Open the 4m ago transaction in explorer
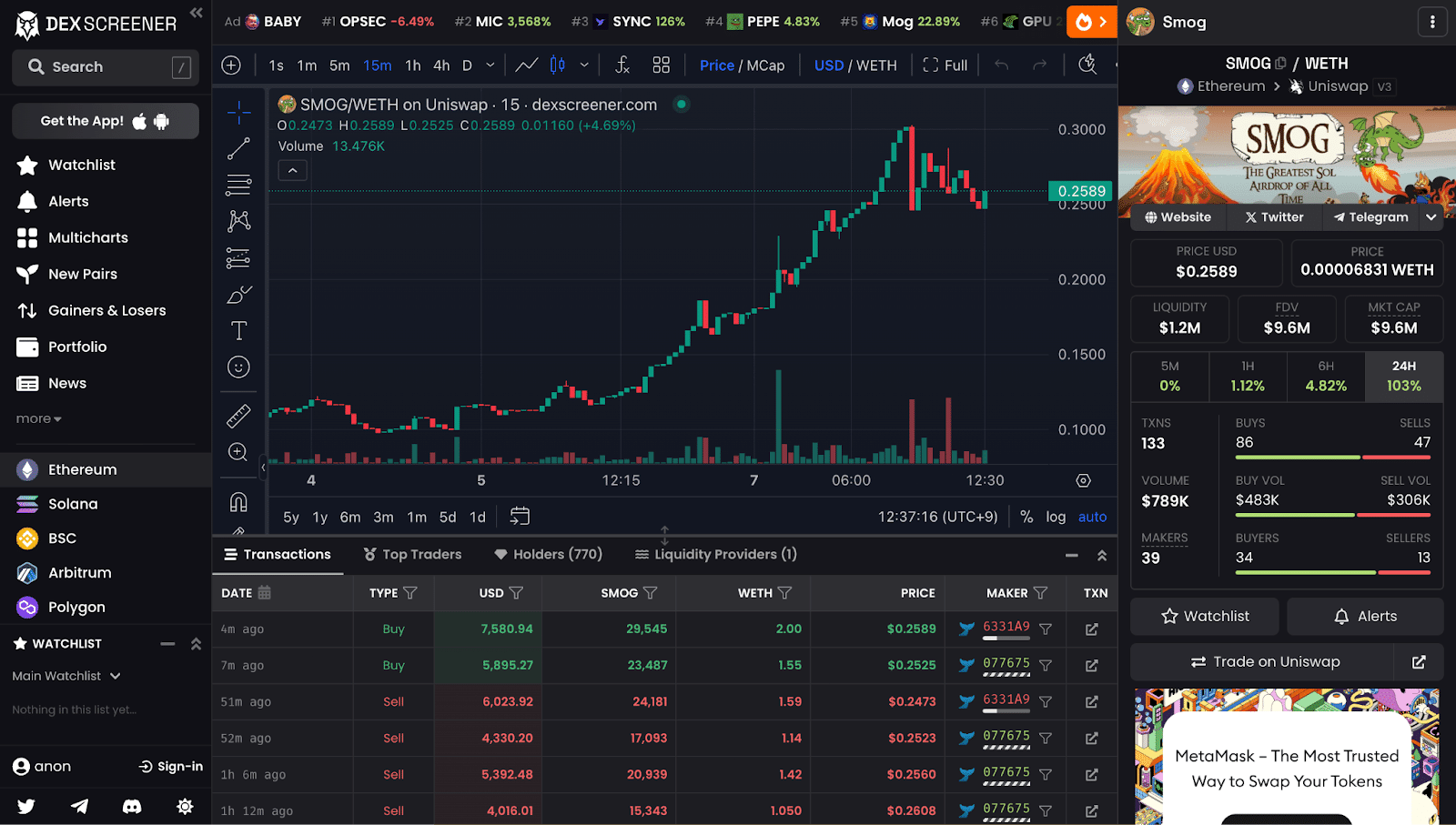 tap(1092, 629)
